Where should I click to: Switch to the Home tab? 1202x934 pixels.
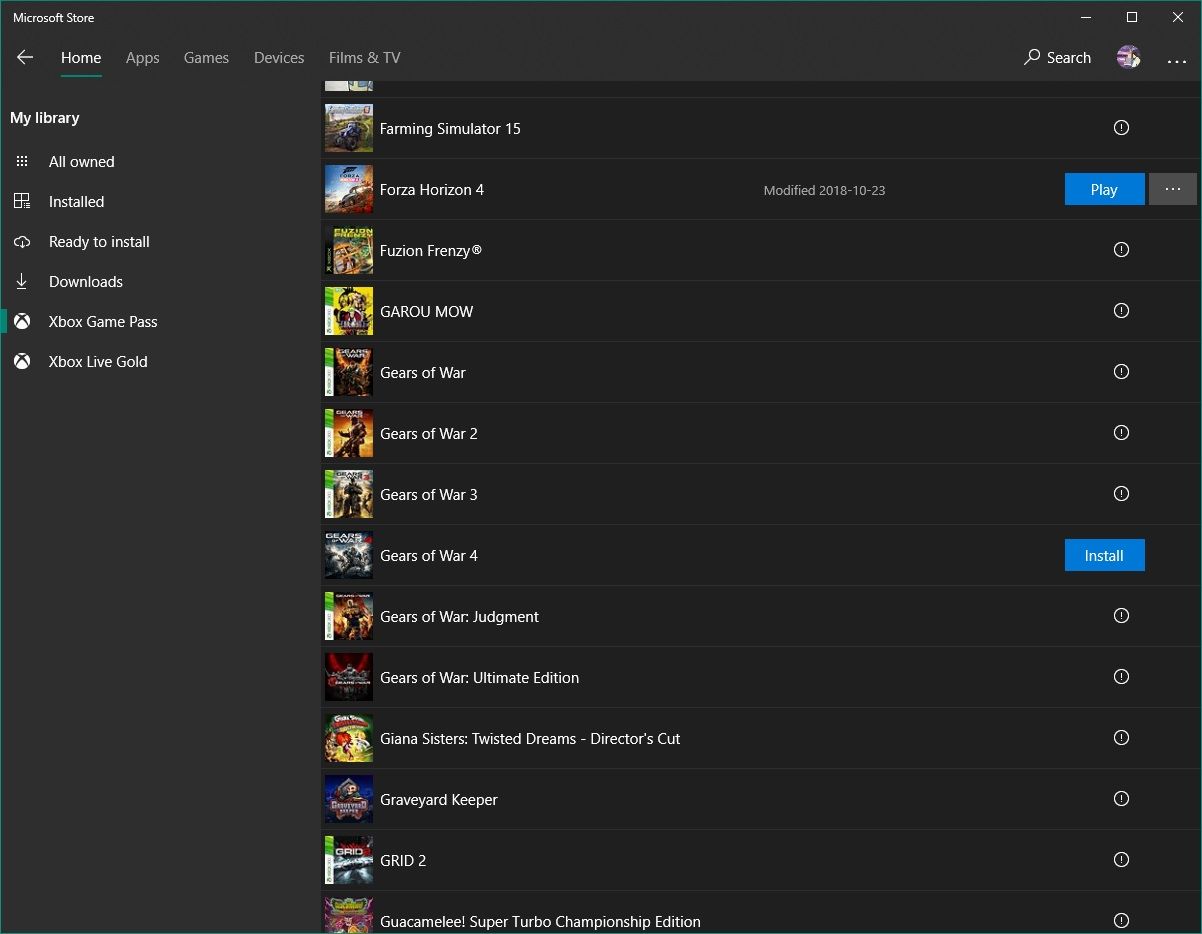81,58
